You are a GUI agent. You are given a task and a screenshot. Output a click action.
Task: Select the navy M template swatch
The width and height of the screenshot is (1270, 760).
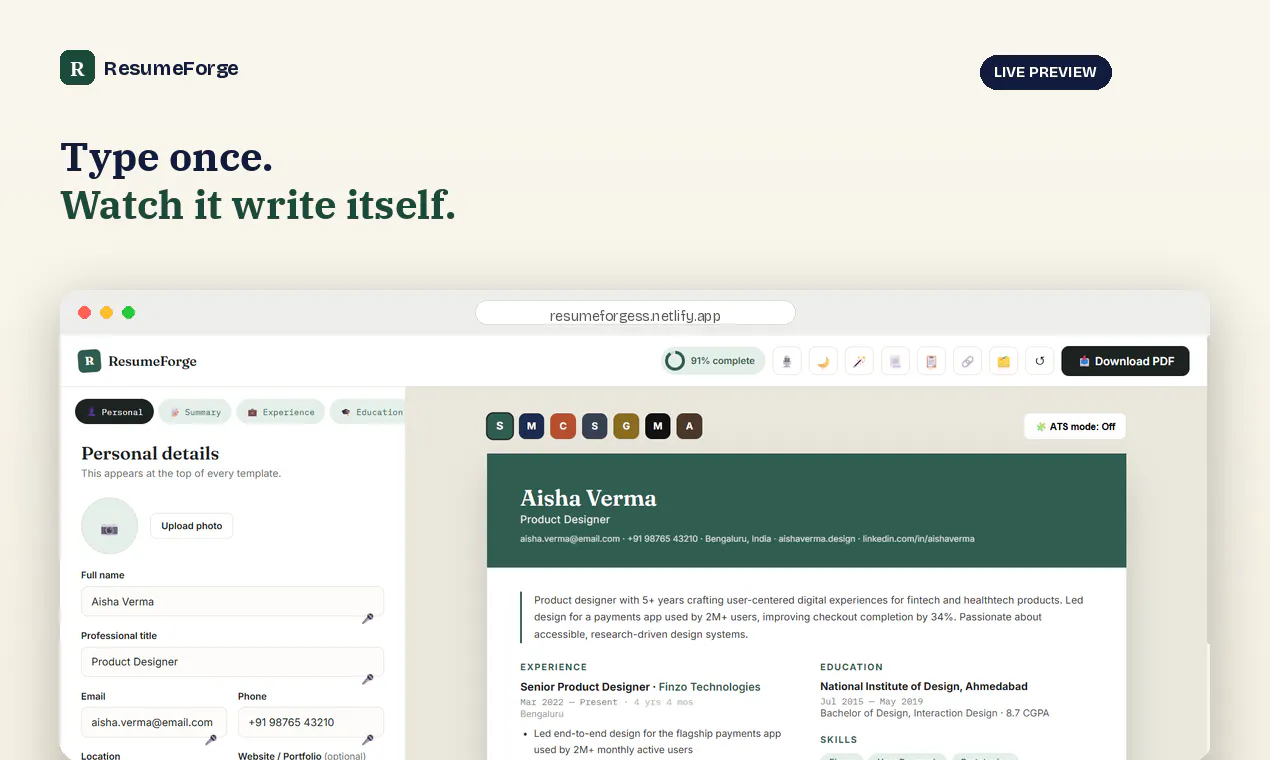pos(531,426)
